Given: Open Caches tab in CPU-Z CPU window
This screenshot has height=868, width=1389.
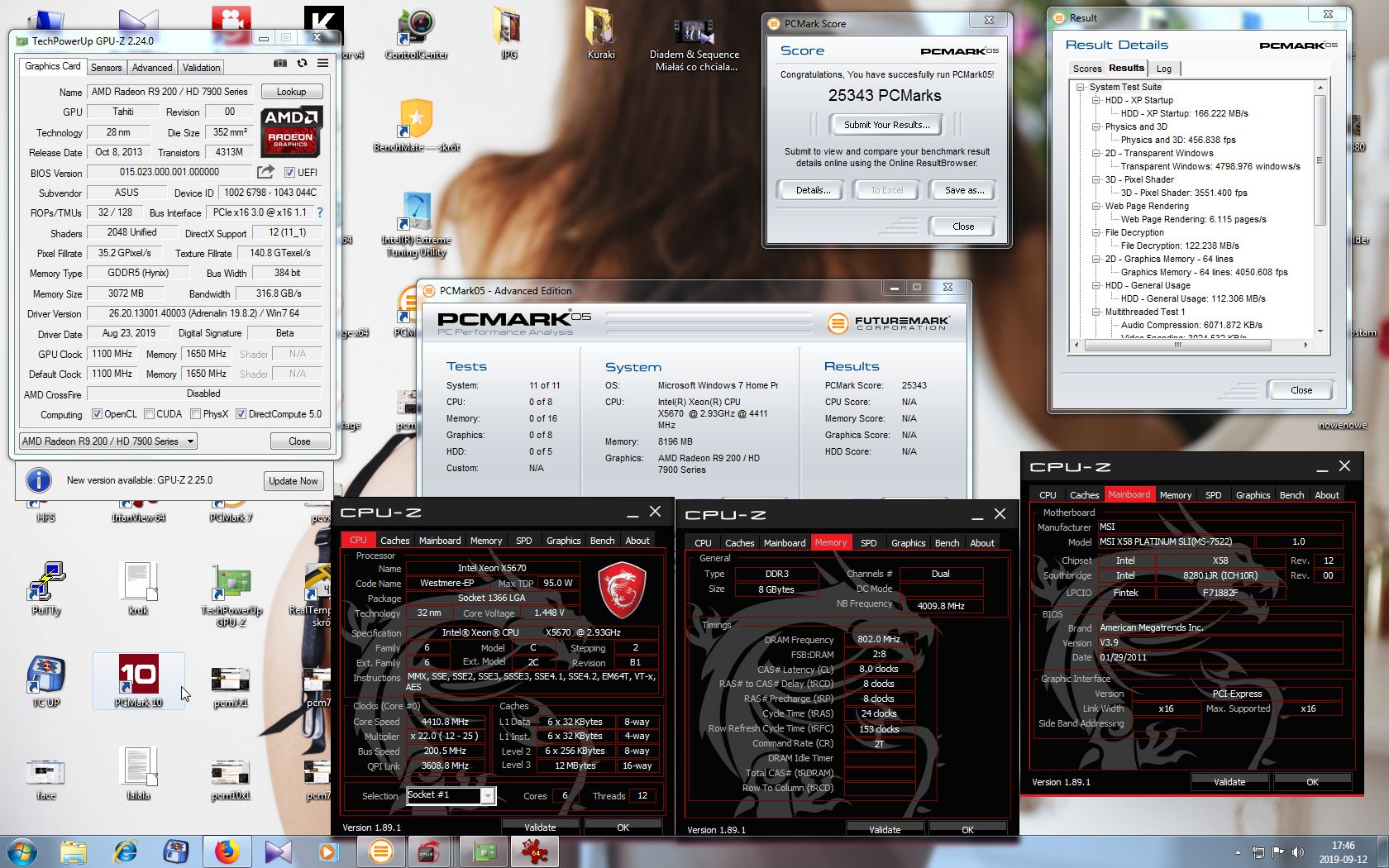Looking at the screenshot, I should (394, 541).
